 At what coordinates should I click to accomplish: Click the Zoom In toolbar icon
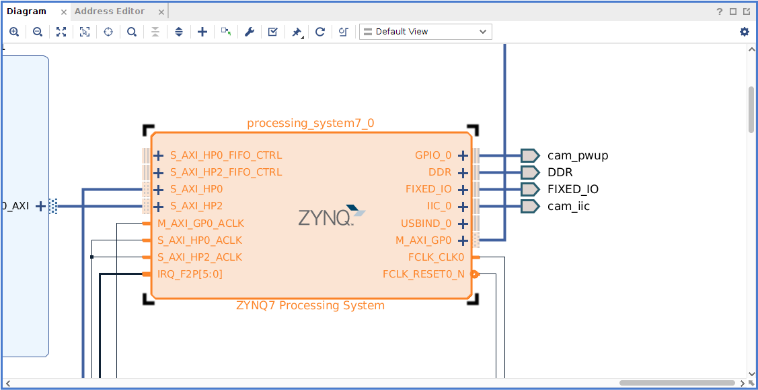[14, 32]
